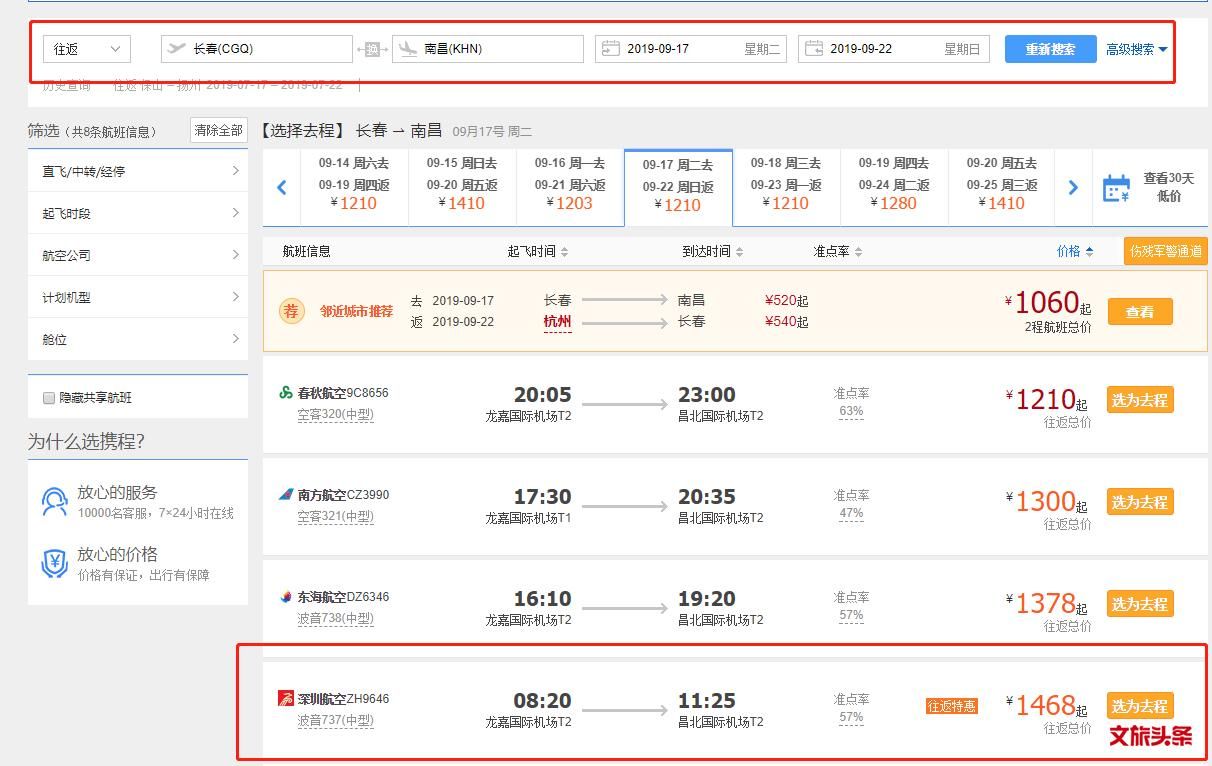Open departure date 2019-09-17 picker
Screen dimensions: 1212x766
(691, 49)
